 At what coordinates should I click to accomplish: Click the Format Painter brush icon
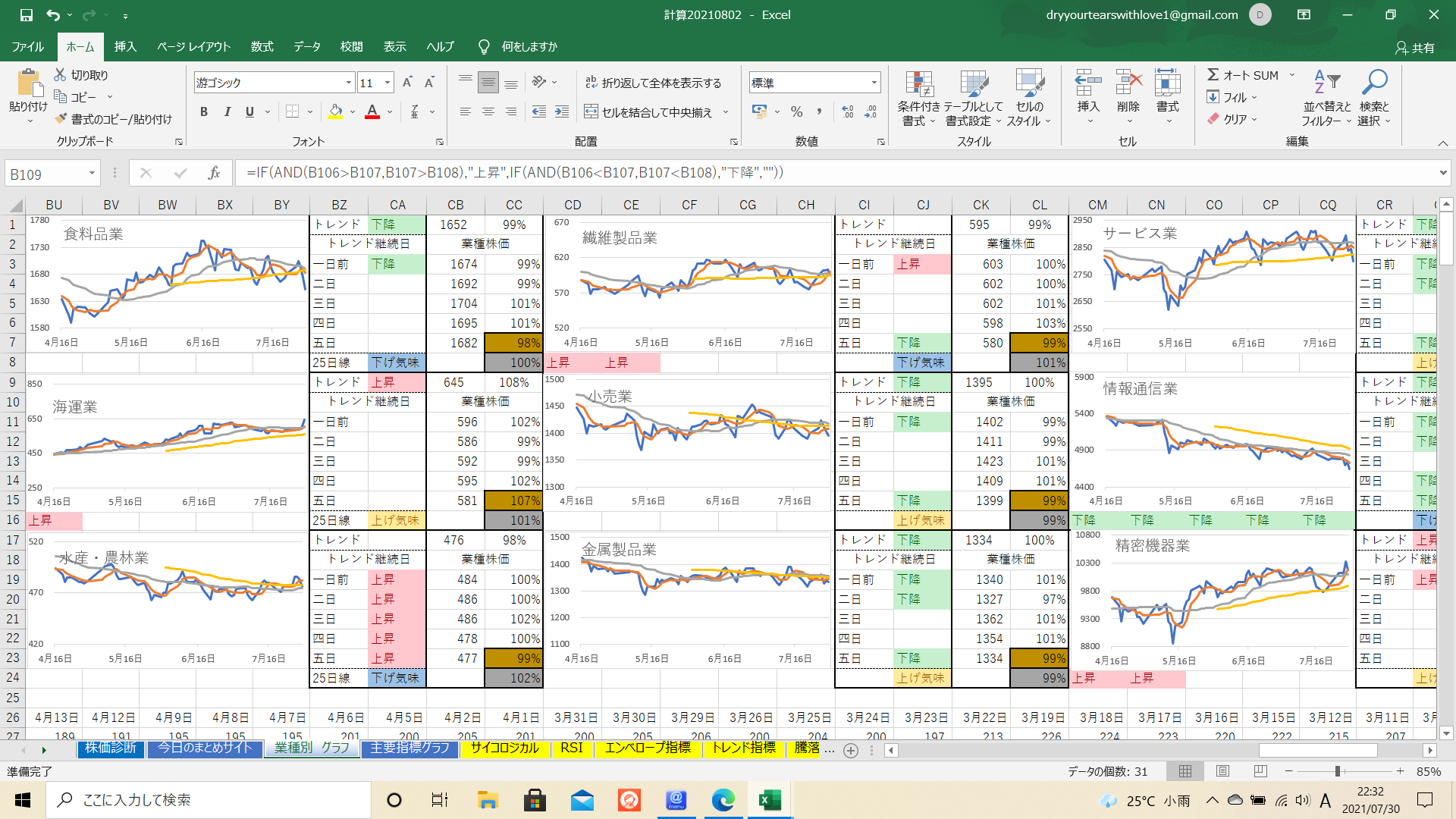coord(61,119)
